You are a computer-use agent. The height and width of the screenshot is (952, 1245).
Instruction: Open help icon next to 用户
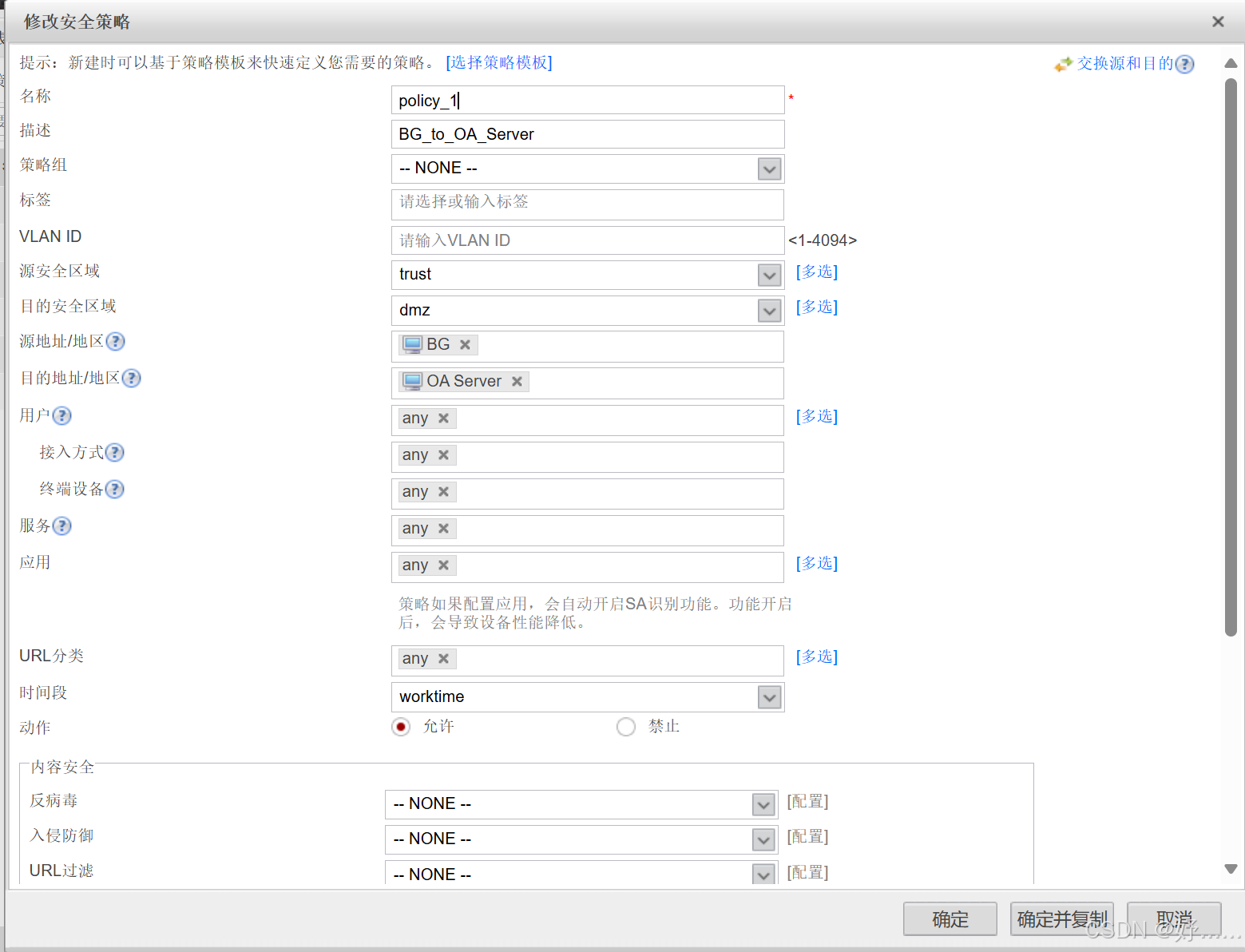click(x=61, y=416)
